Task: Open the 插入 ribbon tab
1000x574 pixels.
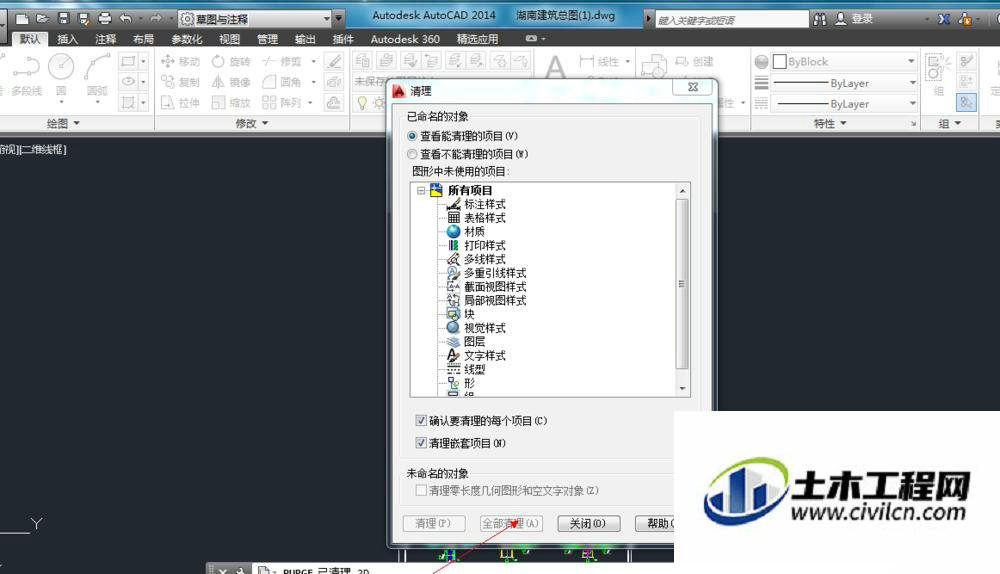Action: click(x=67, y=39)
